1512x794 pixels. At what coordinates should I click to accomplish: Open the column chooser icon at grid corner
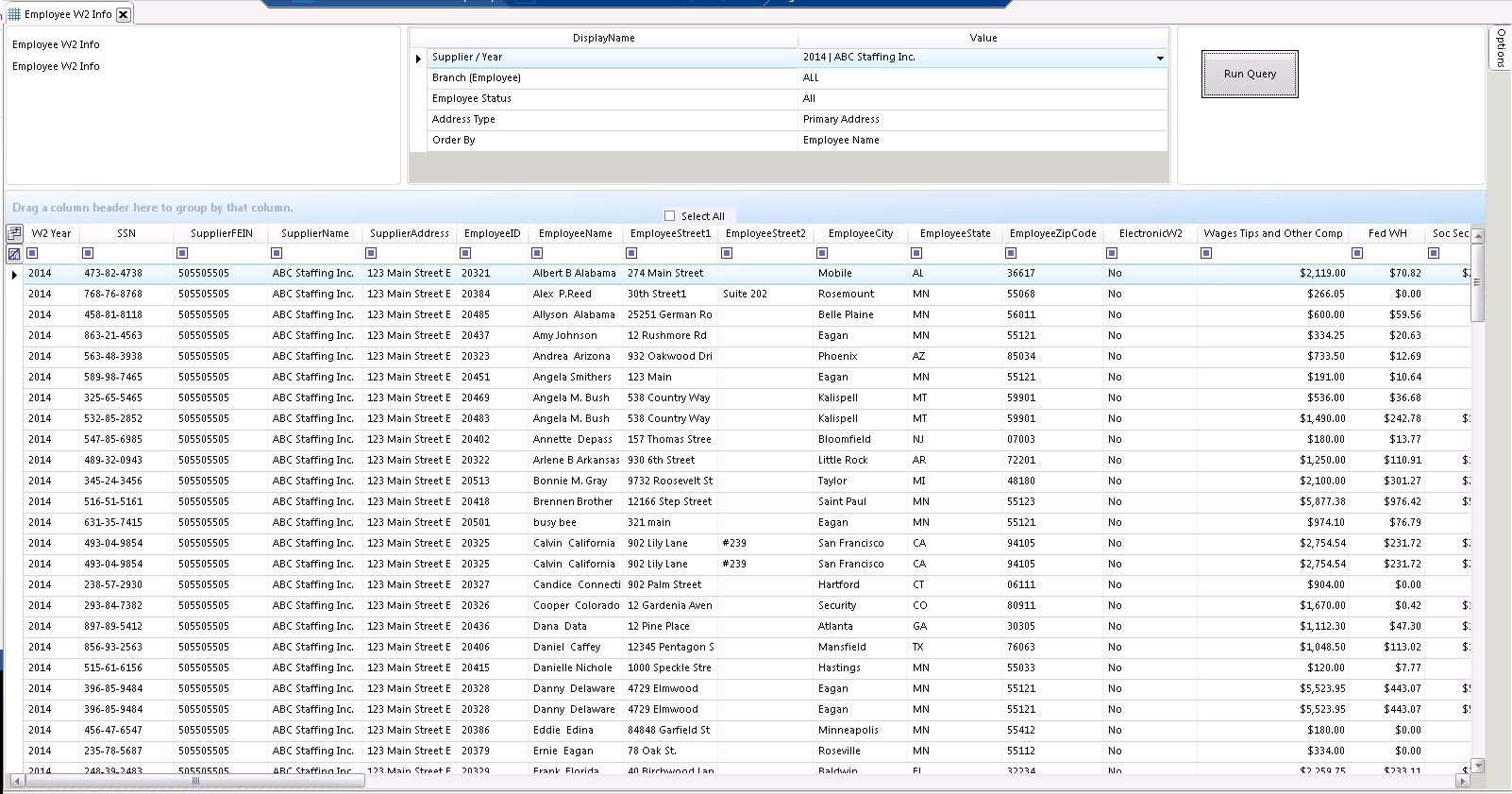14,232
